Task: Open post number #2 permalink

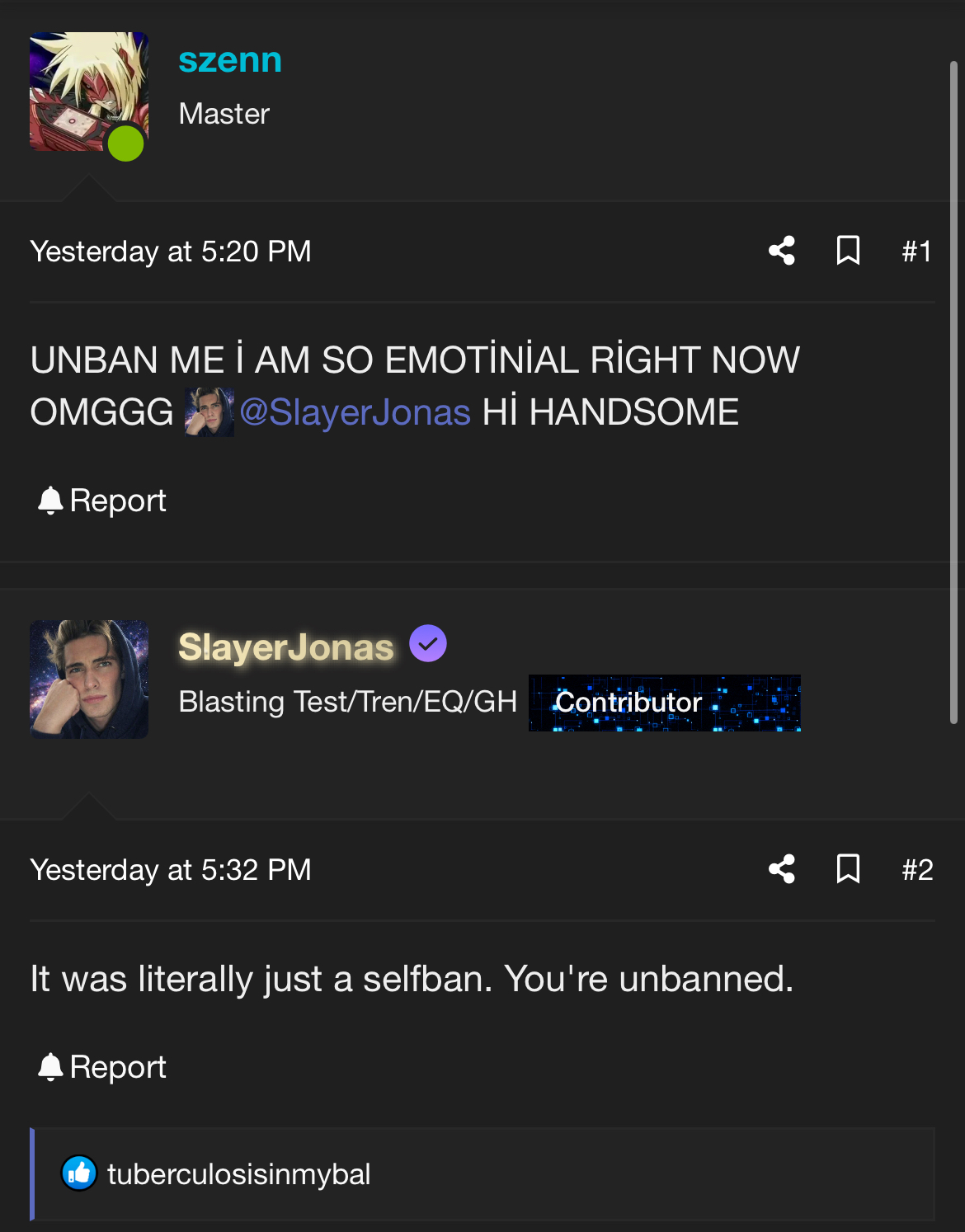Action: pos(917,870)
